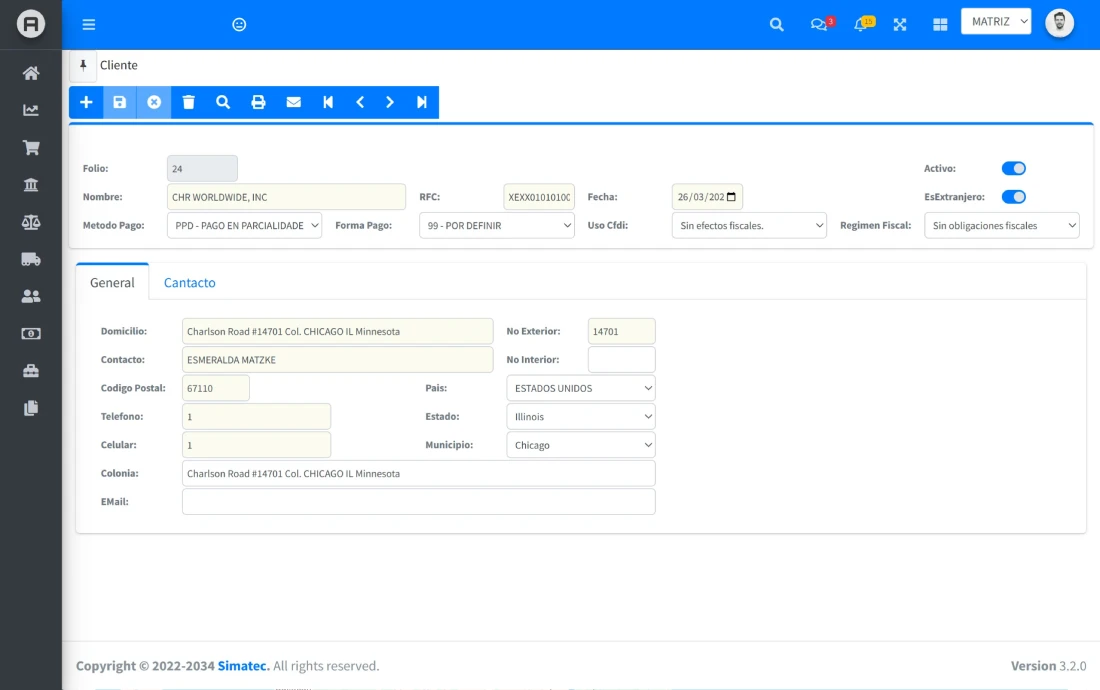This screenshot has width=1100, height=690.
Task: Click the Telefono input field
Action: click(256, 417)
